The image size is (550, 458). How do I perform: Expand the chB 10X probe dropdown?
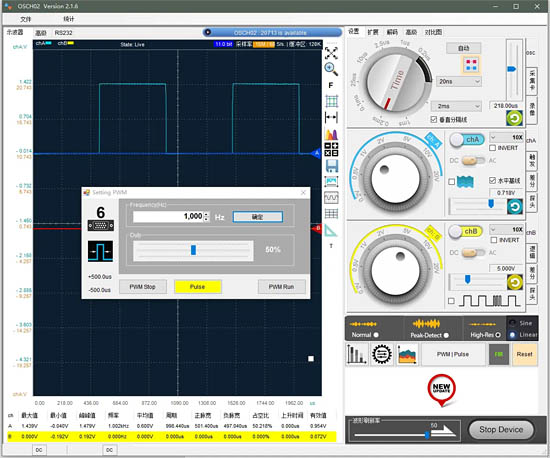coord(506,229)
